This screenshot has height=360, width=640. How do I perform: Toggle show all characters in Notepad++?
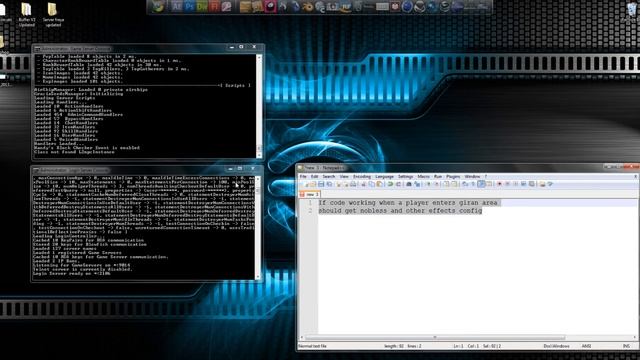coord(473,184)
